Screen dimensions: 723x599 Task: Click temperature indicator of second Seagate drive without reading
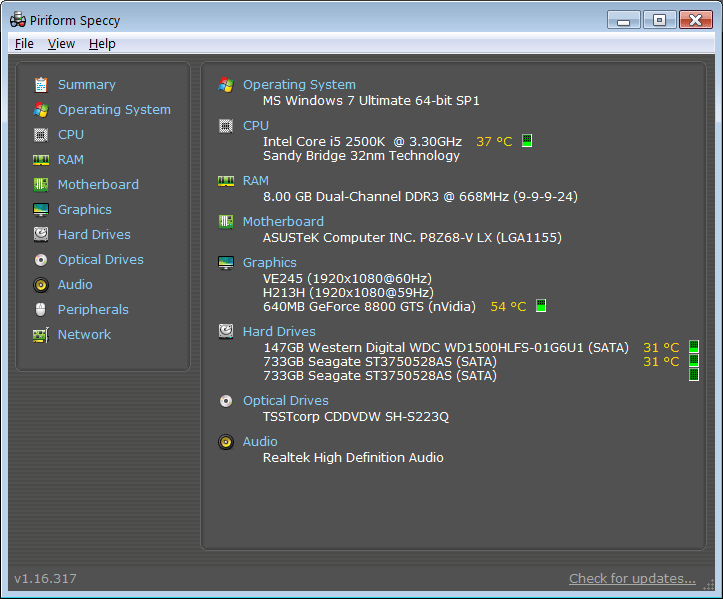point(693,374)
